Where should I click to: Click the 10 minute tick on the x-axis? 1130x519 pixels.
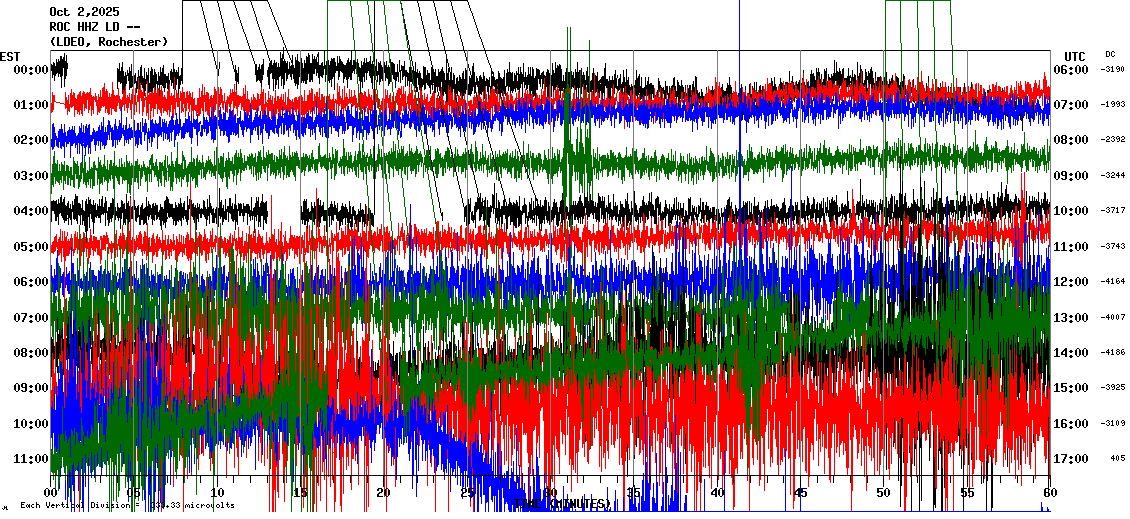(x=217, y=493)
